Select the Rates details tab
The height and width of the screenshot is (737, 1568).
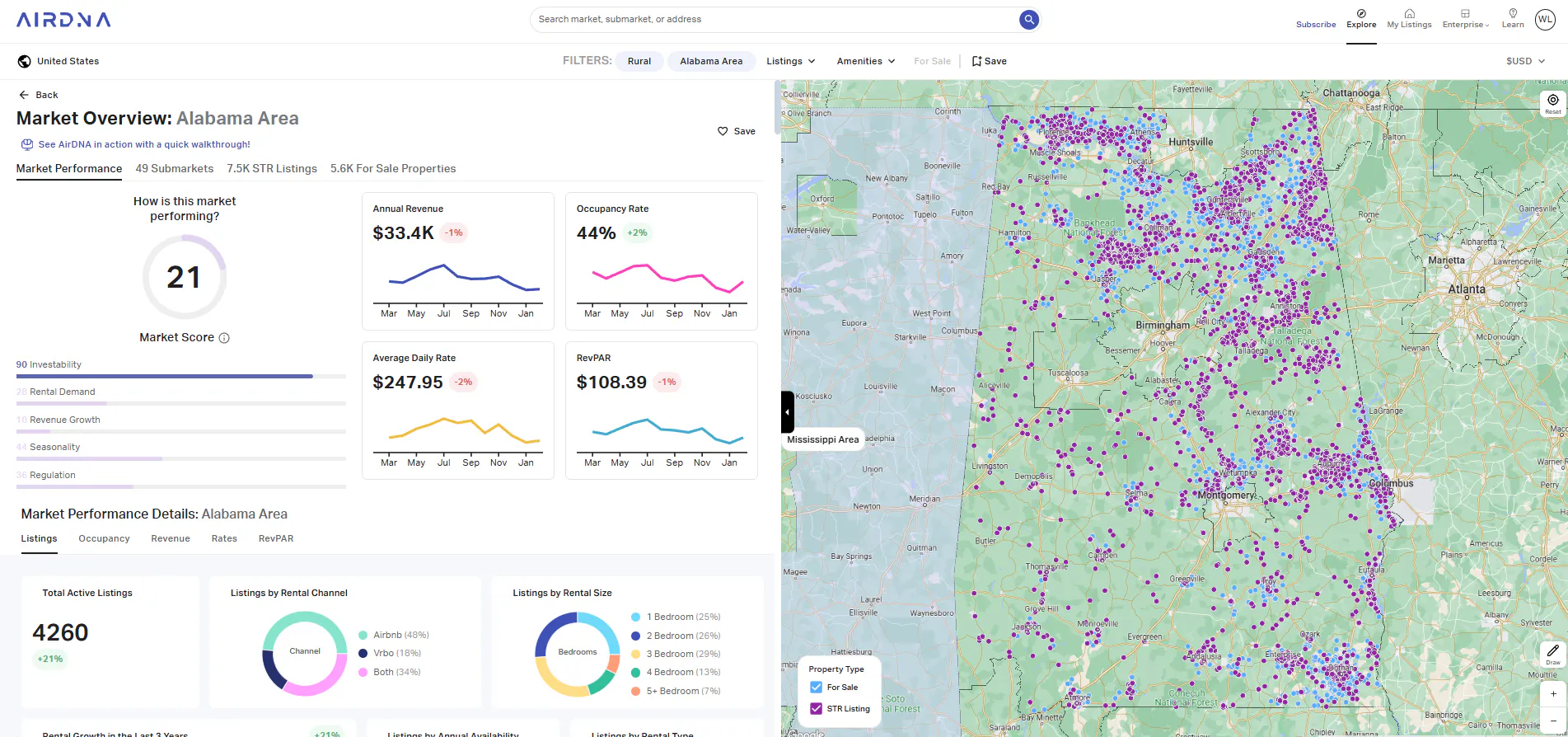[224, 538]
